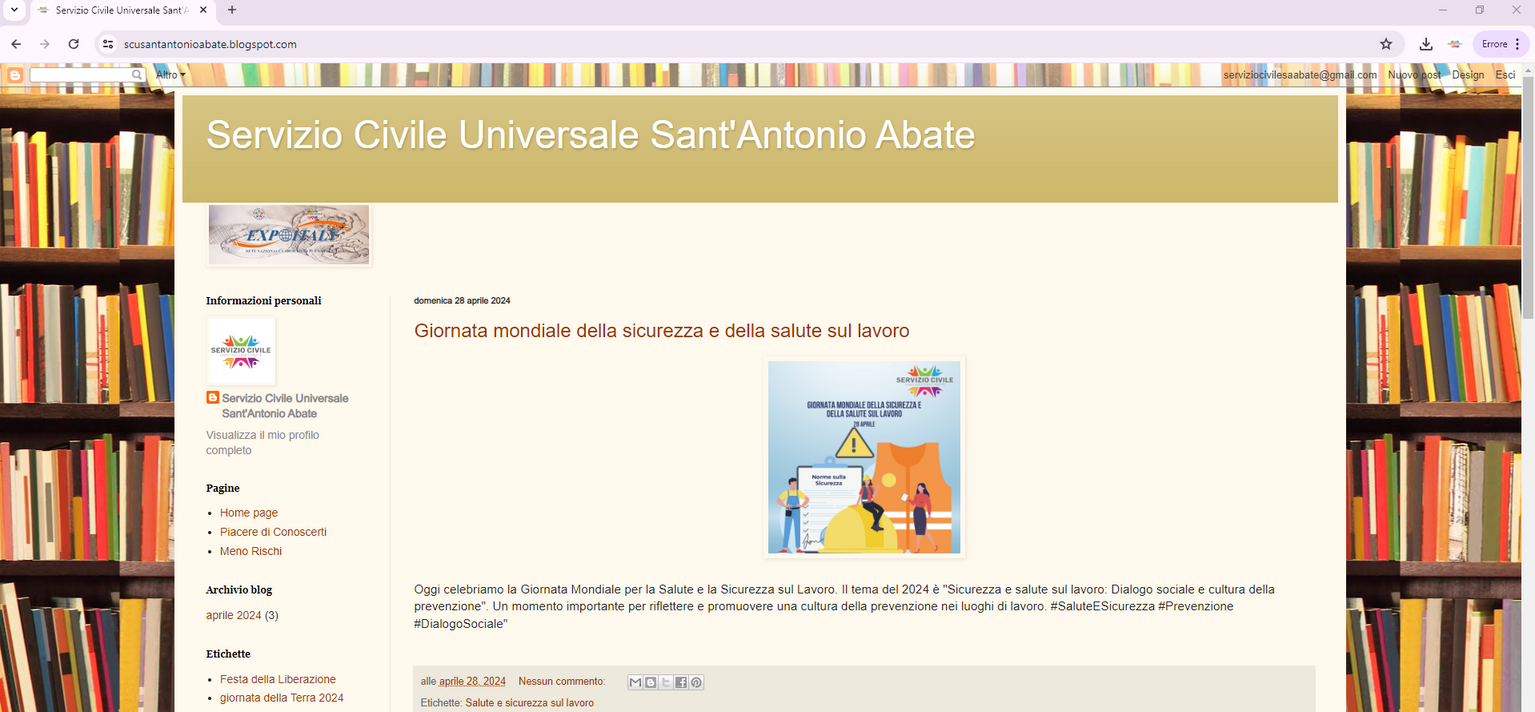Focus the Blogger navbar search field
Screen dimensions: 1535x712
[x=81, y=75]
